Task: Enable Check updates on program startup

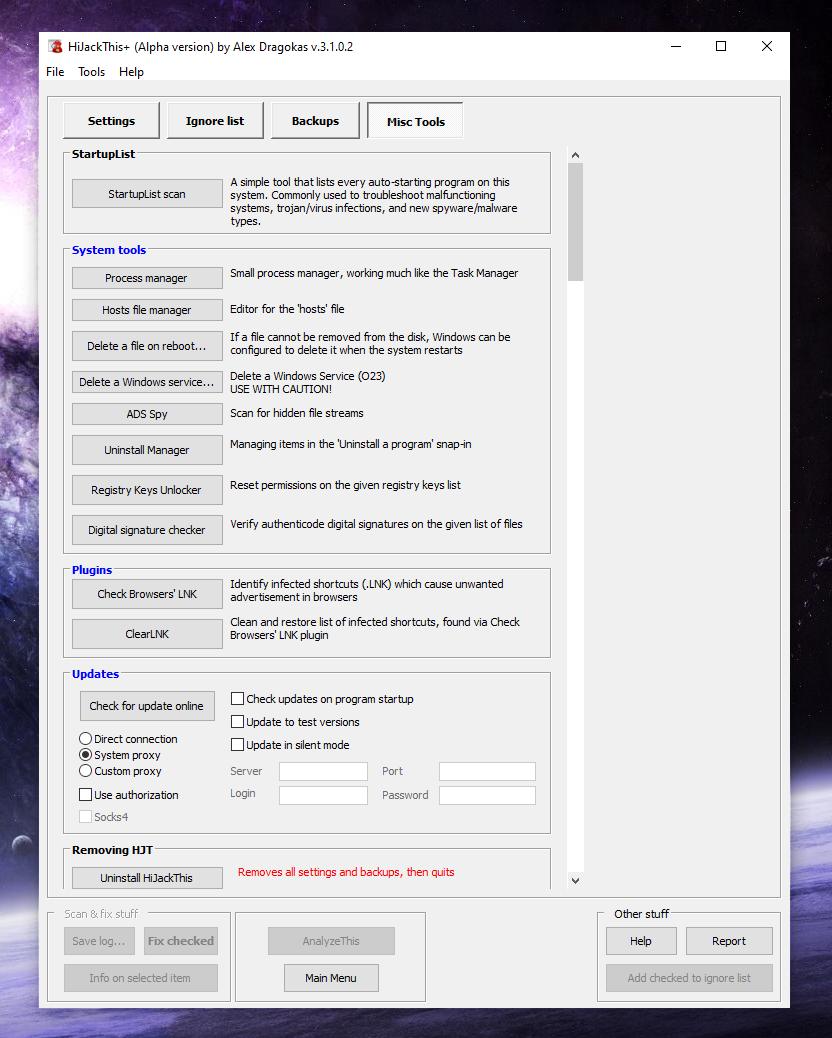Action: (x=237, y=698)
